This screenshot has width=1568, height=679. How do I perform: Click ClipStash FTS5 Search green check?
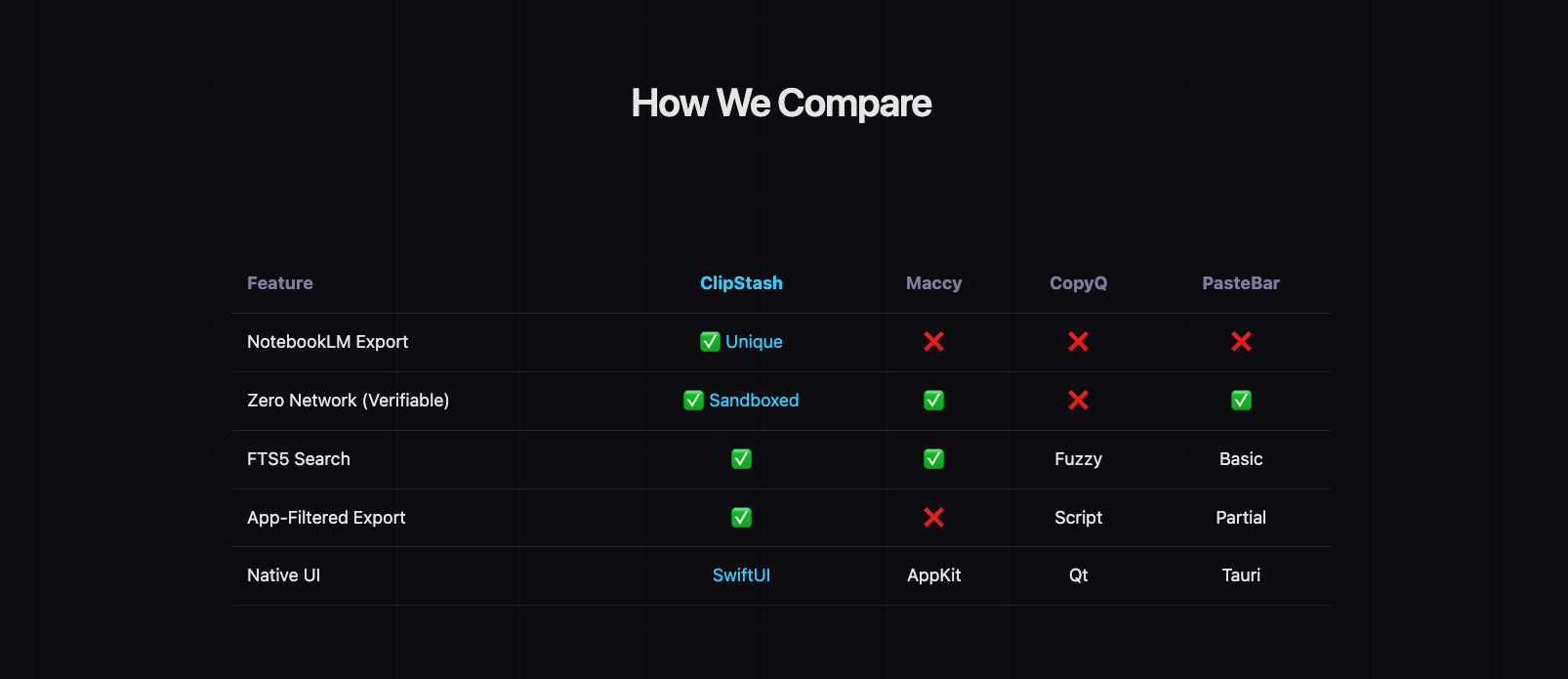[x=741, y=459]
